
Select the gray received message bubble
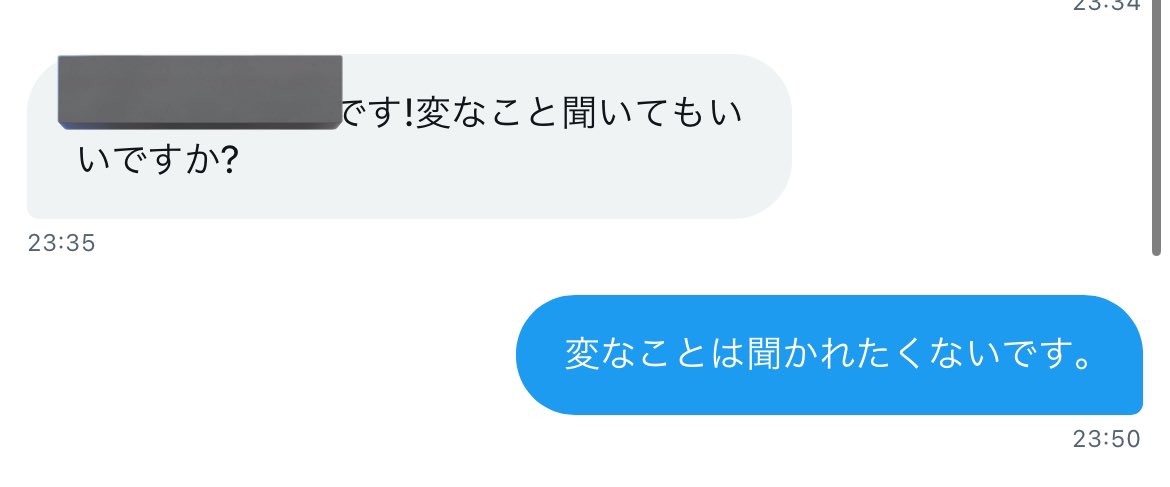409,136
